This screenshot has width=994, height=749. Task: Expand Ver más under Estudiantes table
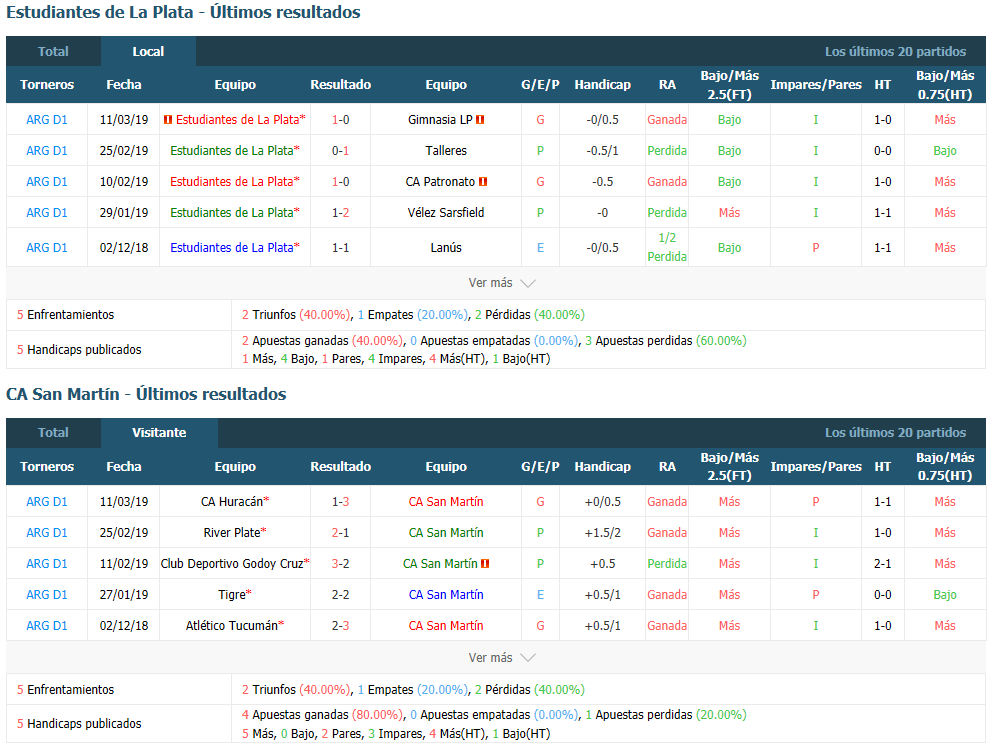tap(502, 283)
